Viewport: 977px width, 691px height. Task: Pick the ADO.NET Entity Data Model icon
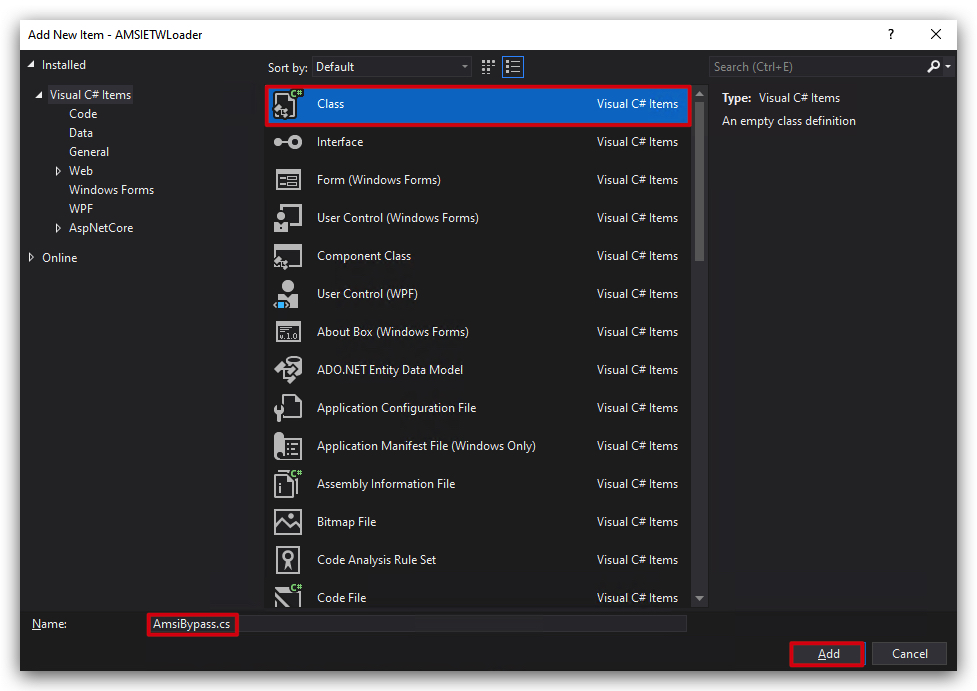288,370
